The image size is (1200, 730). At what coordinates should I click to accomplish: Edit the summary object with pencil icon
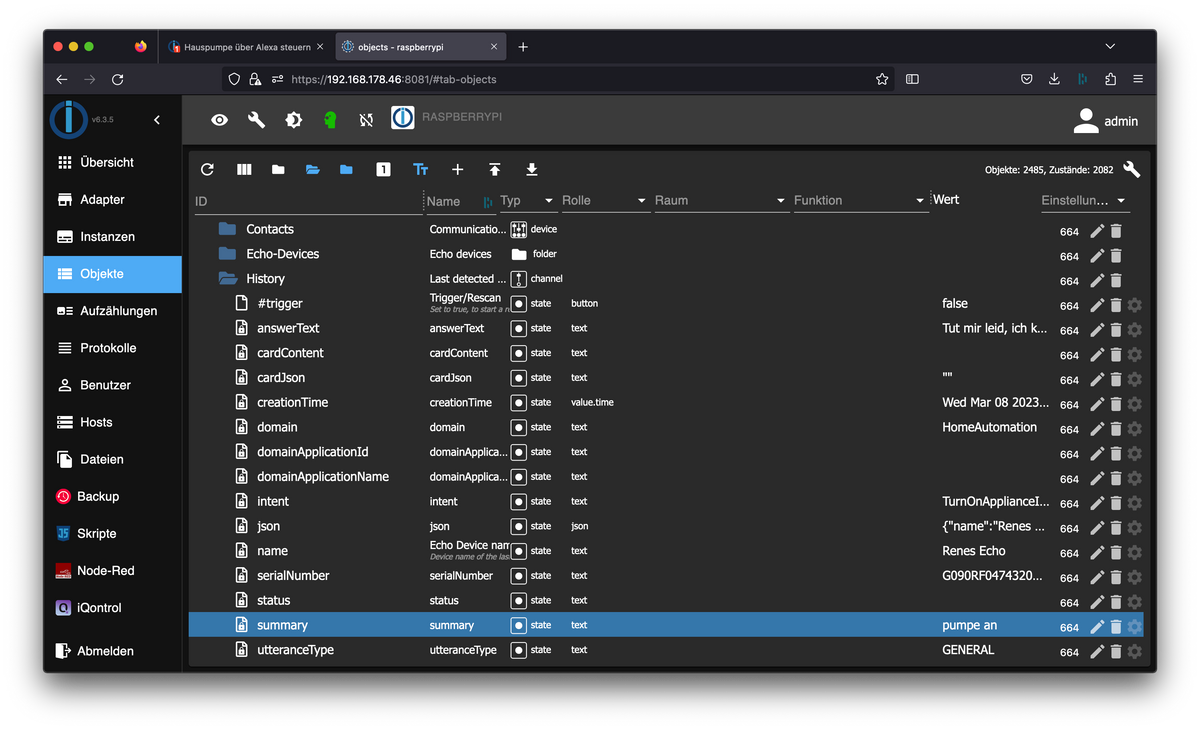coord(1097,626)
